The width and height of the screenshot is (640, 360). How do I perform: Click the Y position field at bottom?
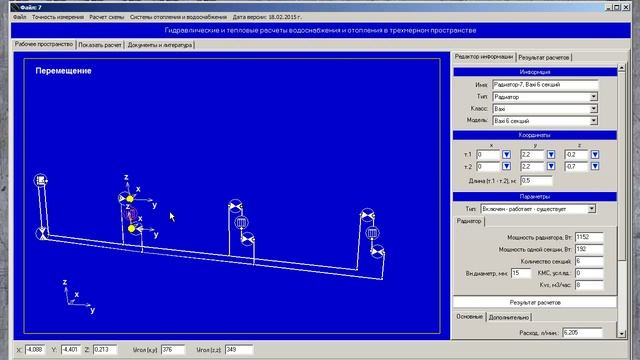tap(71, 350)
